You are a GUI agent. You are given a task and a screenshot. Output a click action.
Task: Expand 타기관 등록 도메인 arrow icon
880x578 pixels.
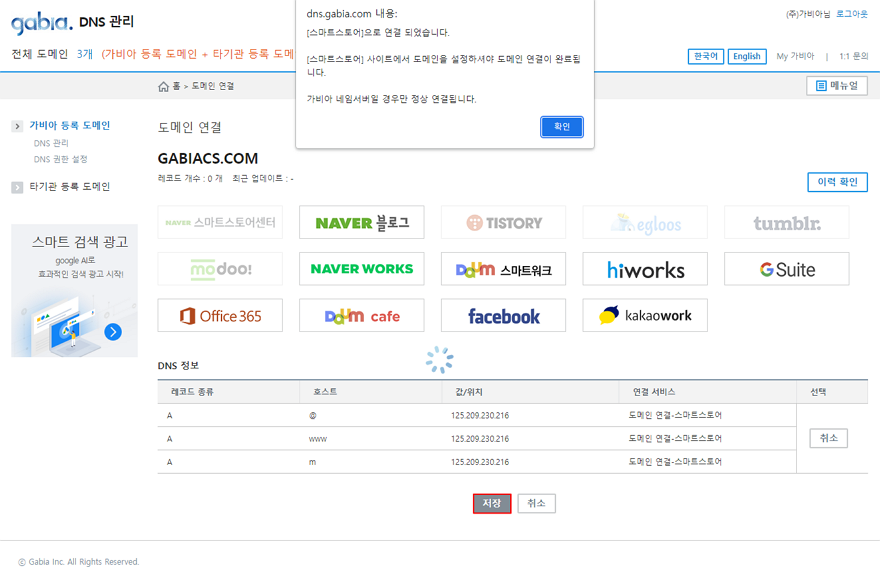(x=17, y=187)
